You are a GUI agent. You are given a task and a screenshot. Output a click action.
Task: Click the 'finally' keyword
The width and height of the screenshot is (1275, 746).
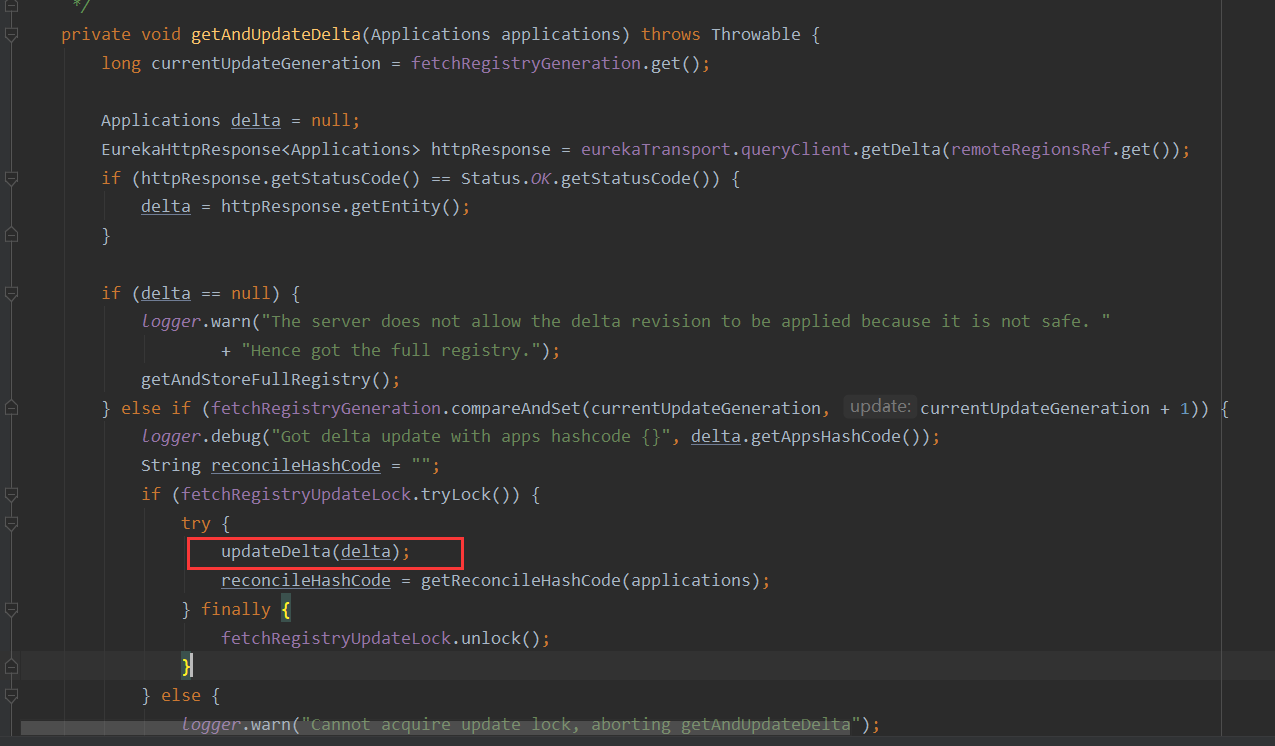click(x=236, y=609)
